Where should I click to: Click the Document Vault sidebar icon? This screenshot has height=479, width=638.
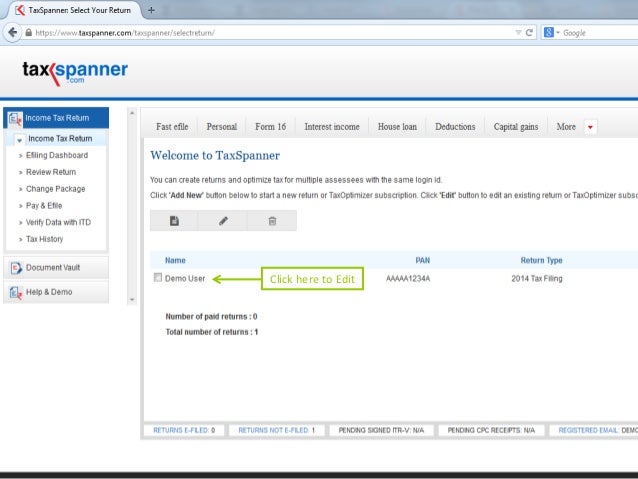coord(16,268)
